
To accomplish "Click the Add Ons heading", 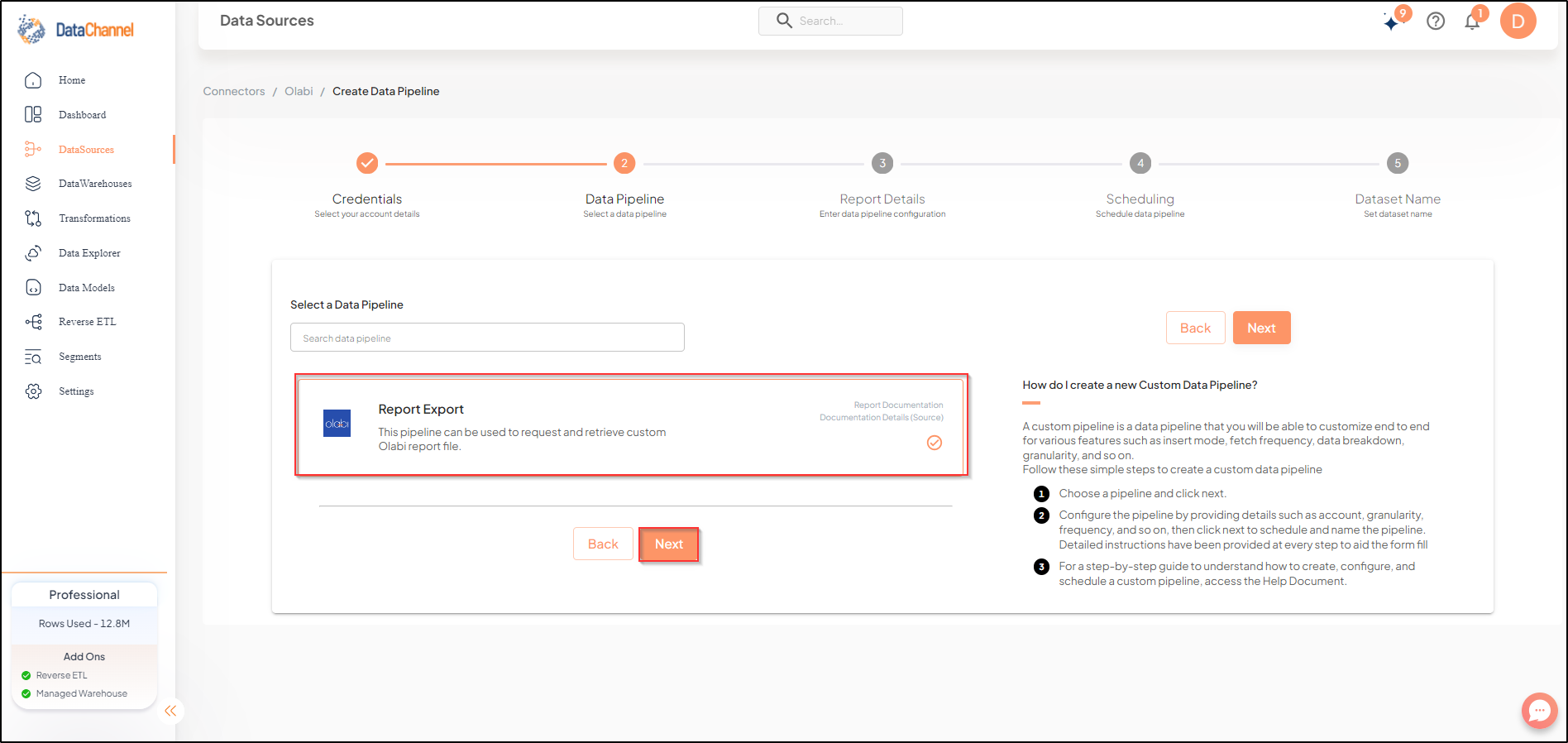I will pyautogui.click(x=84, y=657).
